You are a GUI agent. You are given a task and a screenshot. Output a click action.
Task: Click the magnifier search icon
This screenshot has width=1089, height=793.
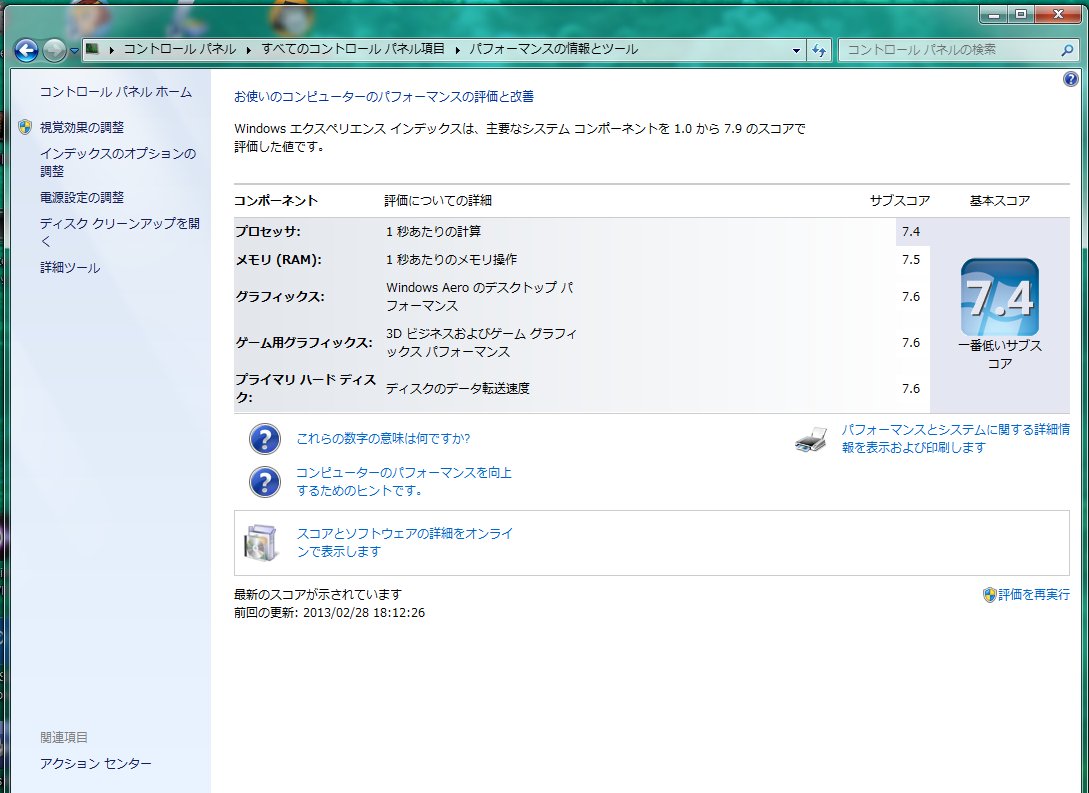(x=1067, y=50)
